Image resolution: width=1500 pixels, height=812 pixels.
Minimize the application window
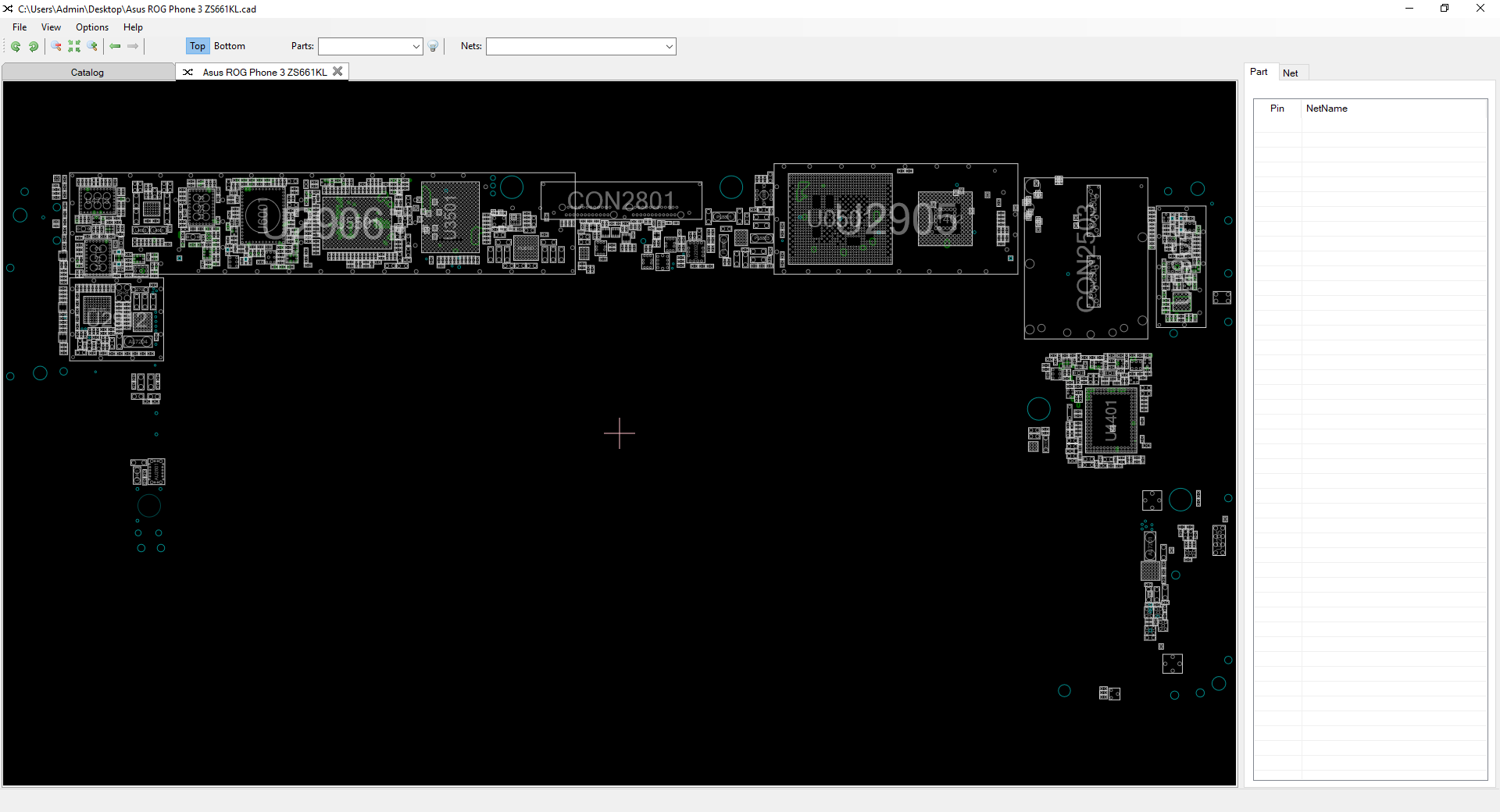click(1409, 9)
